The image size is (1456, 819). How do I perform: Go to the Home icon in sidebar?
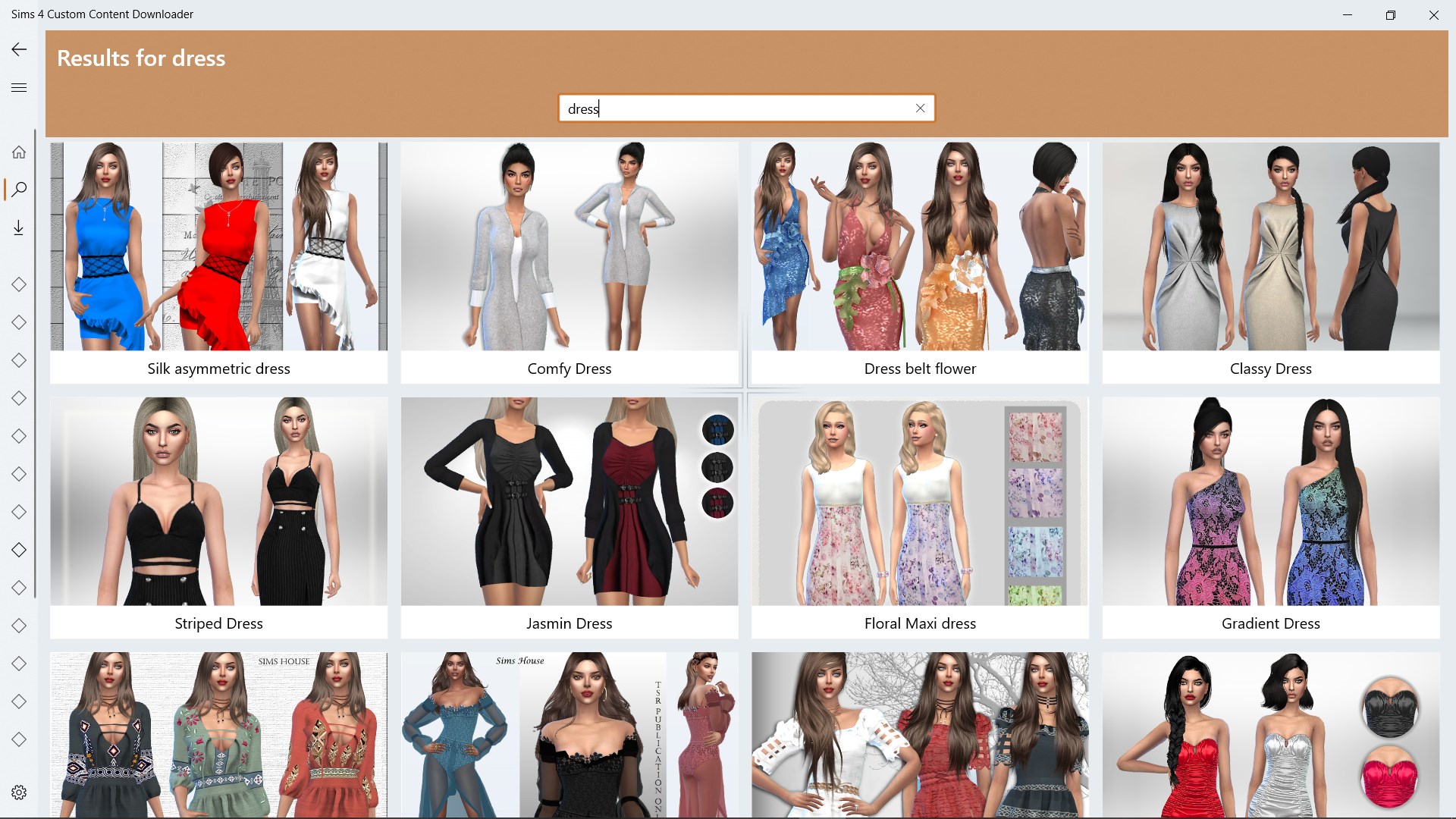coord(19,152)
